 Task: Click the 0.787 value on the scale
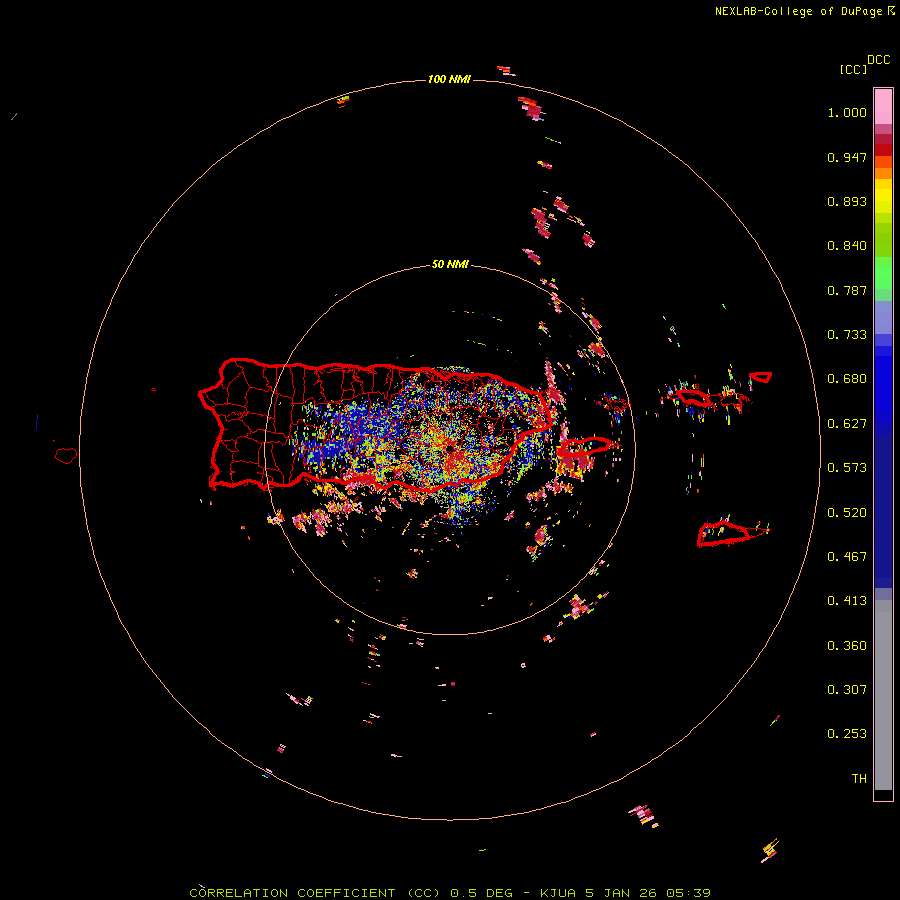pos(847,290)
